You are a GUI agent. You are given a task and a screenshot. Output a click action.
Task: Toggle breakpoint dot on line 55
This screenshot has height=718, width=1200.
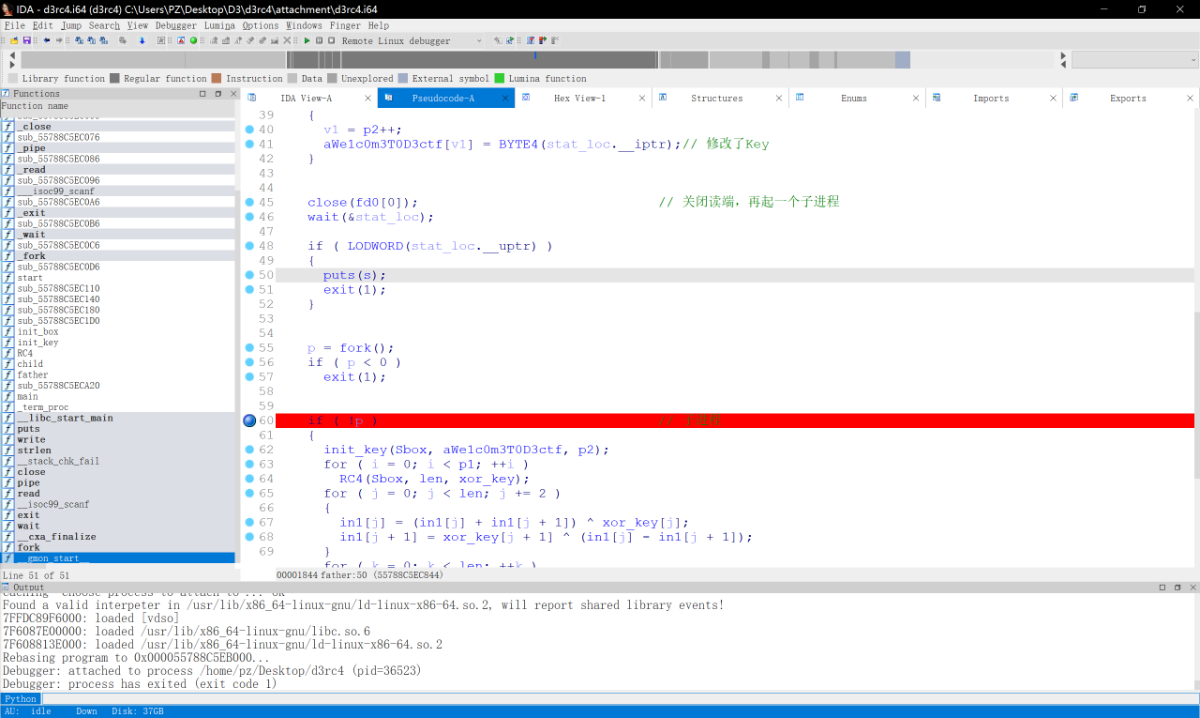(250, 348)
